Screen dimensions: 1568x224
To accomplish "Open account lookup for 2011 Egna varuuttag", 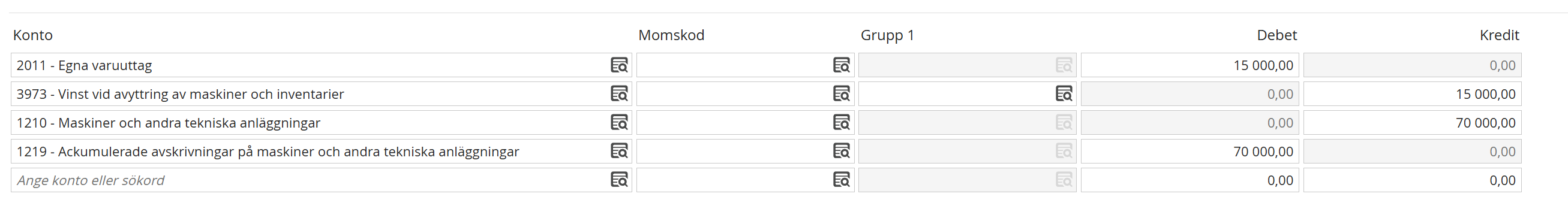I will 619,65.
